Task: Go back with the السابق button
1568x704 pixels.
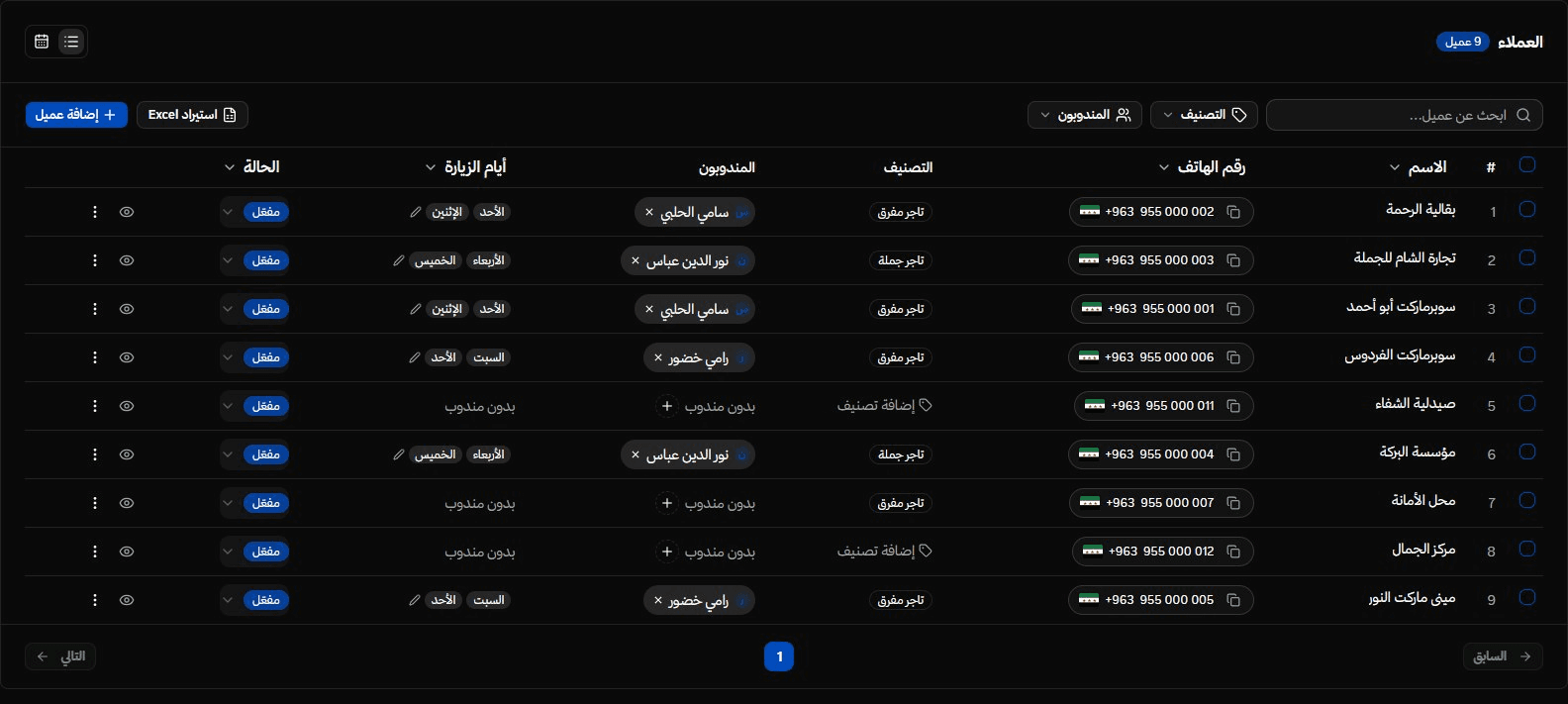Action: click(1503, 656)
